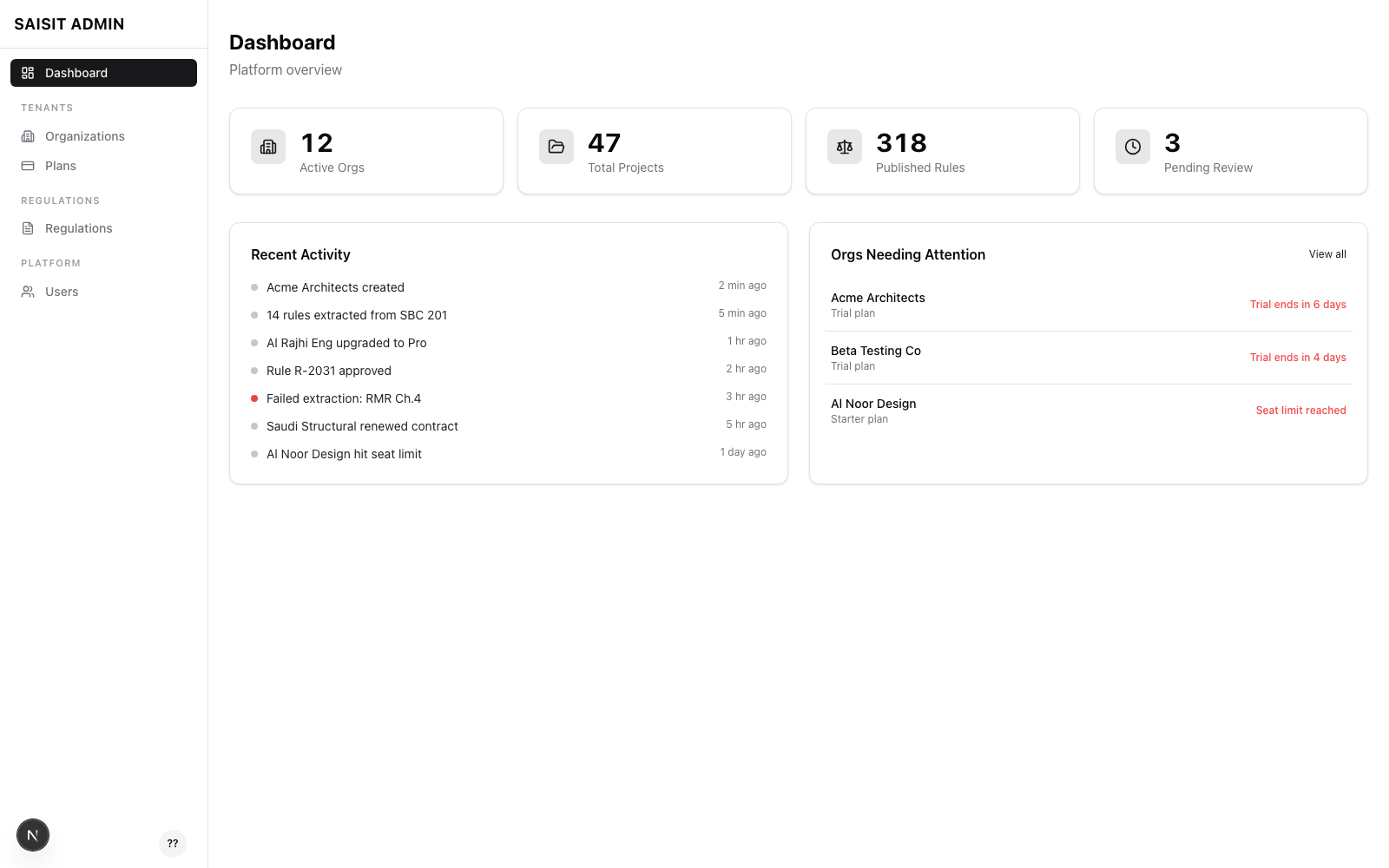Navigate to Regulations
The height and width of the screenshot is (868, 1389).
(103, 228)
